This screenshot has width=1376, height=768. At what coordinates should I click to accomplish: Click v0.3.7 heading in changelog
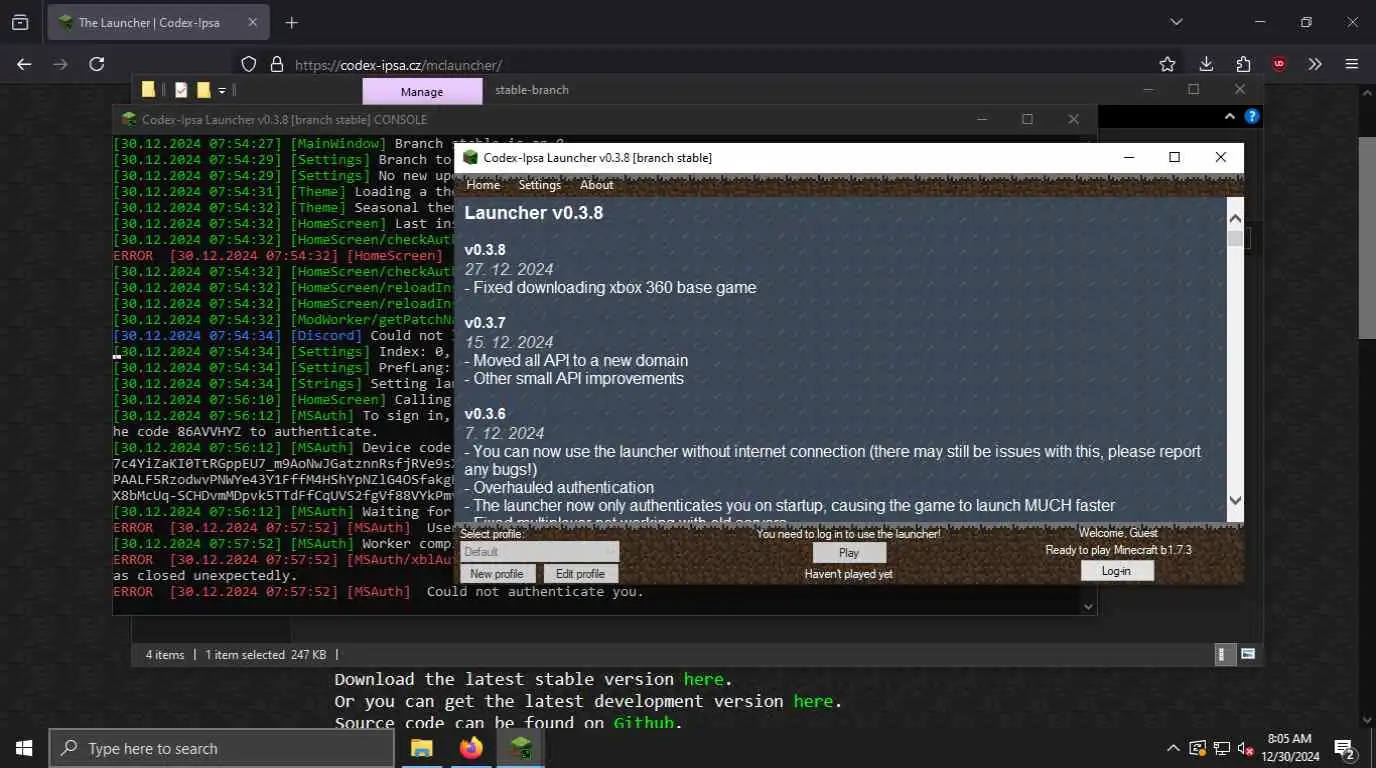coord(485,323)
